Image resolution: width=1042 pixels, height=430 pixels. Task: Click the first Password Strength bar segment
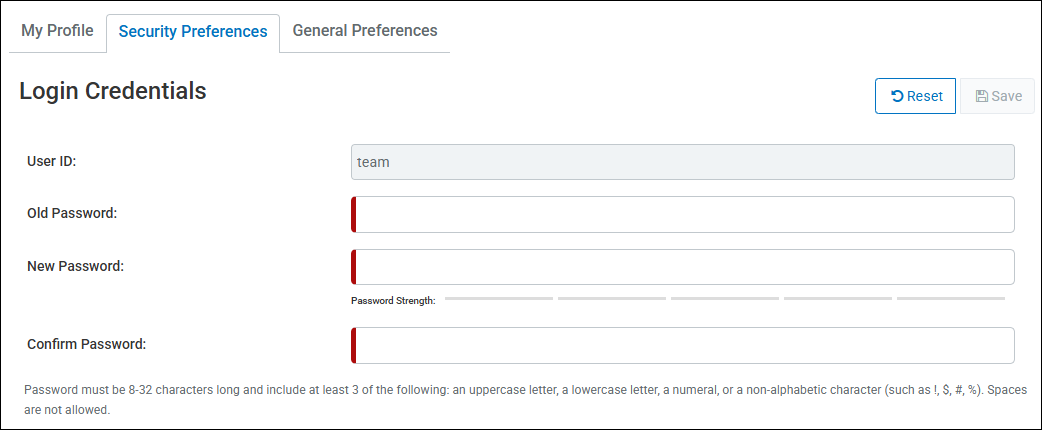point(498,298)
